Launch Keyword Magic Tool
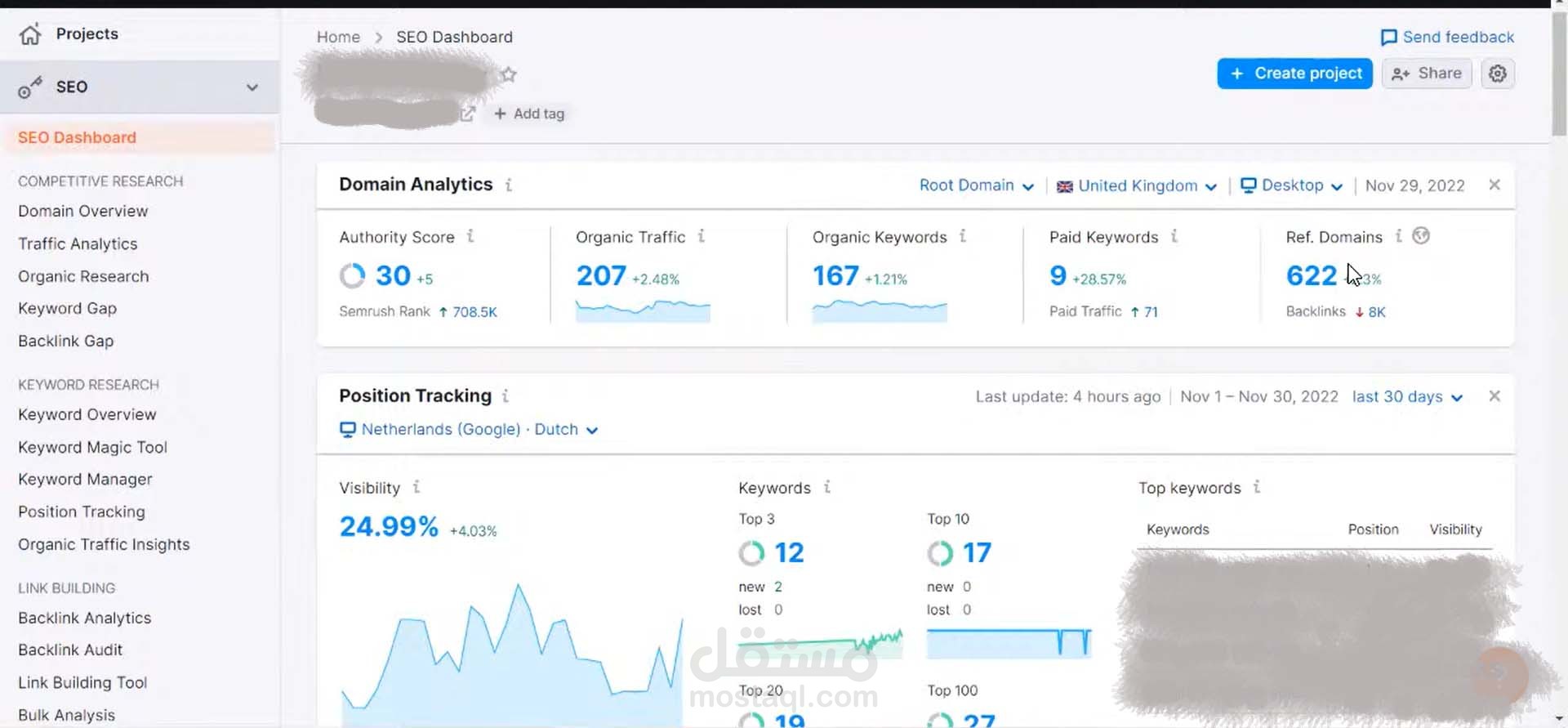Image resolution: width=1568 pixels, height=728 pixels. pos(92,447)
